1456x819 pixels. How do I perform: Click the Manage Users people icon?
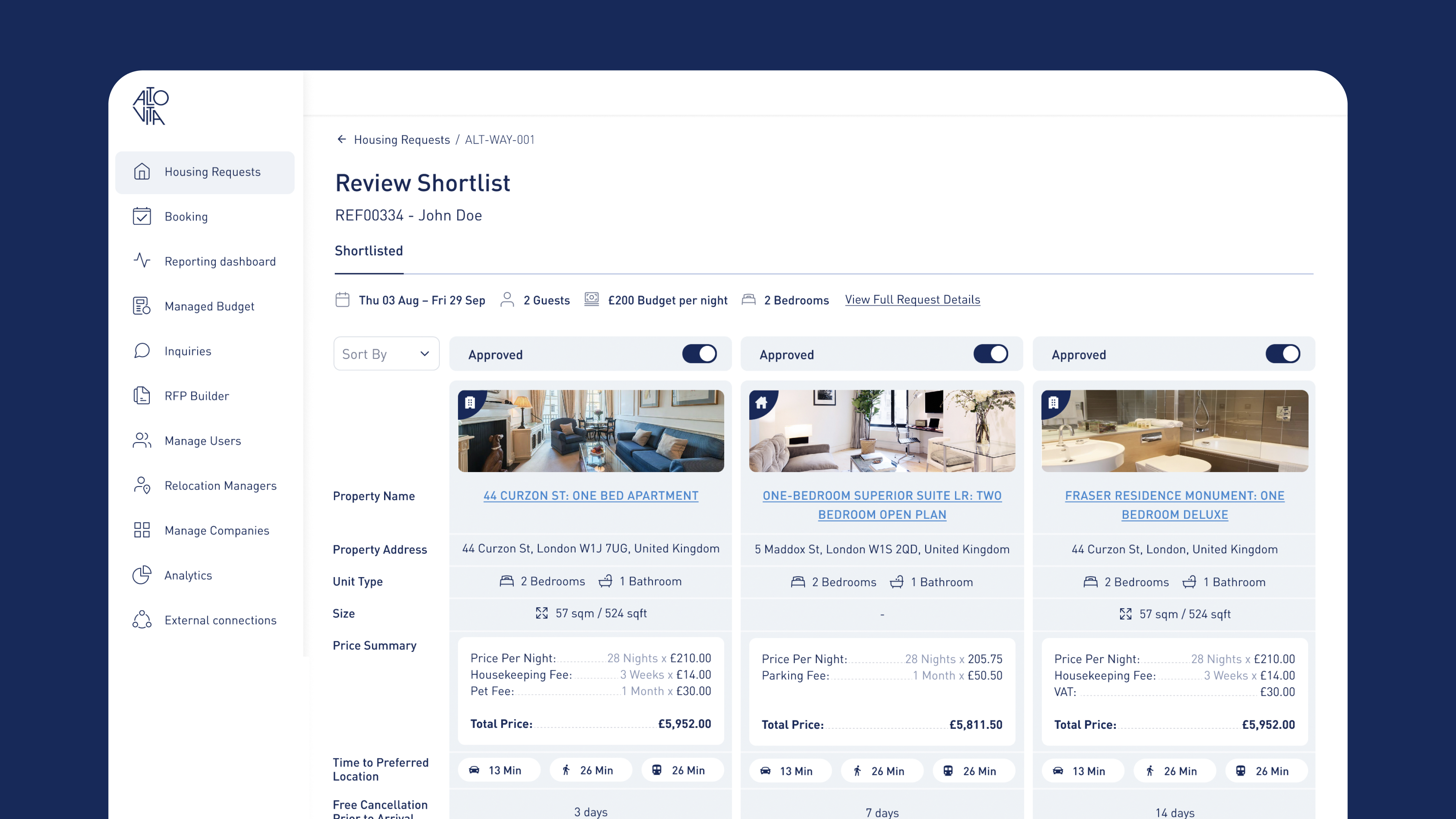142,440
